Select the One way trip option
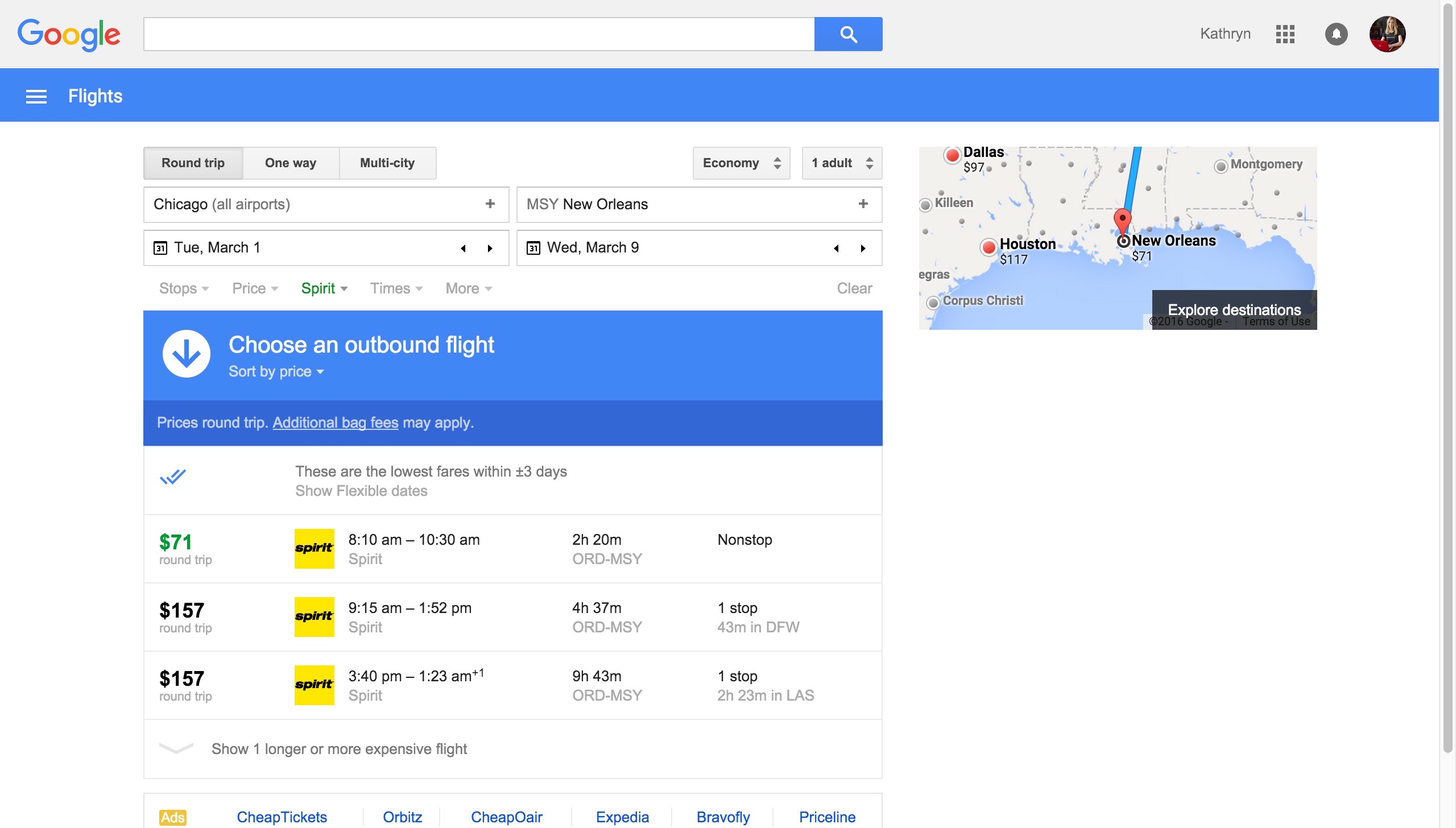Screen dimensions: 1456x828 coord(291,163)
